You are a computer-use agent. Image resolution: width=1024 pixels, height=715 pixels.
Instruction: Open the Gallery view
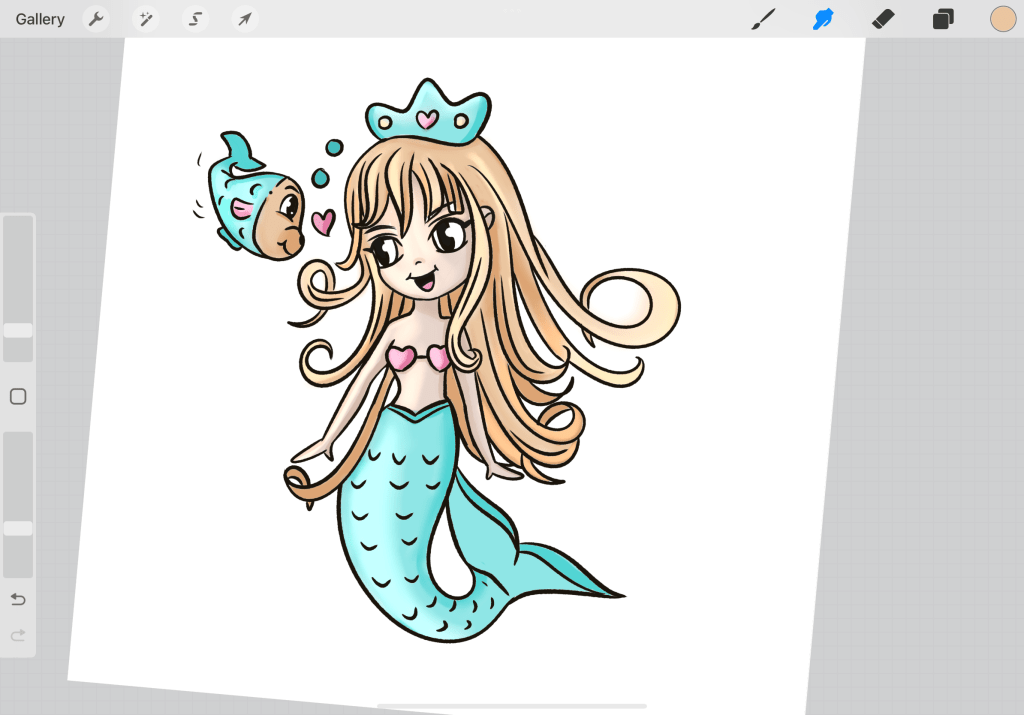[40, 19]
